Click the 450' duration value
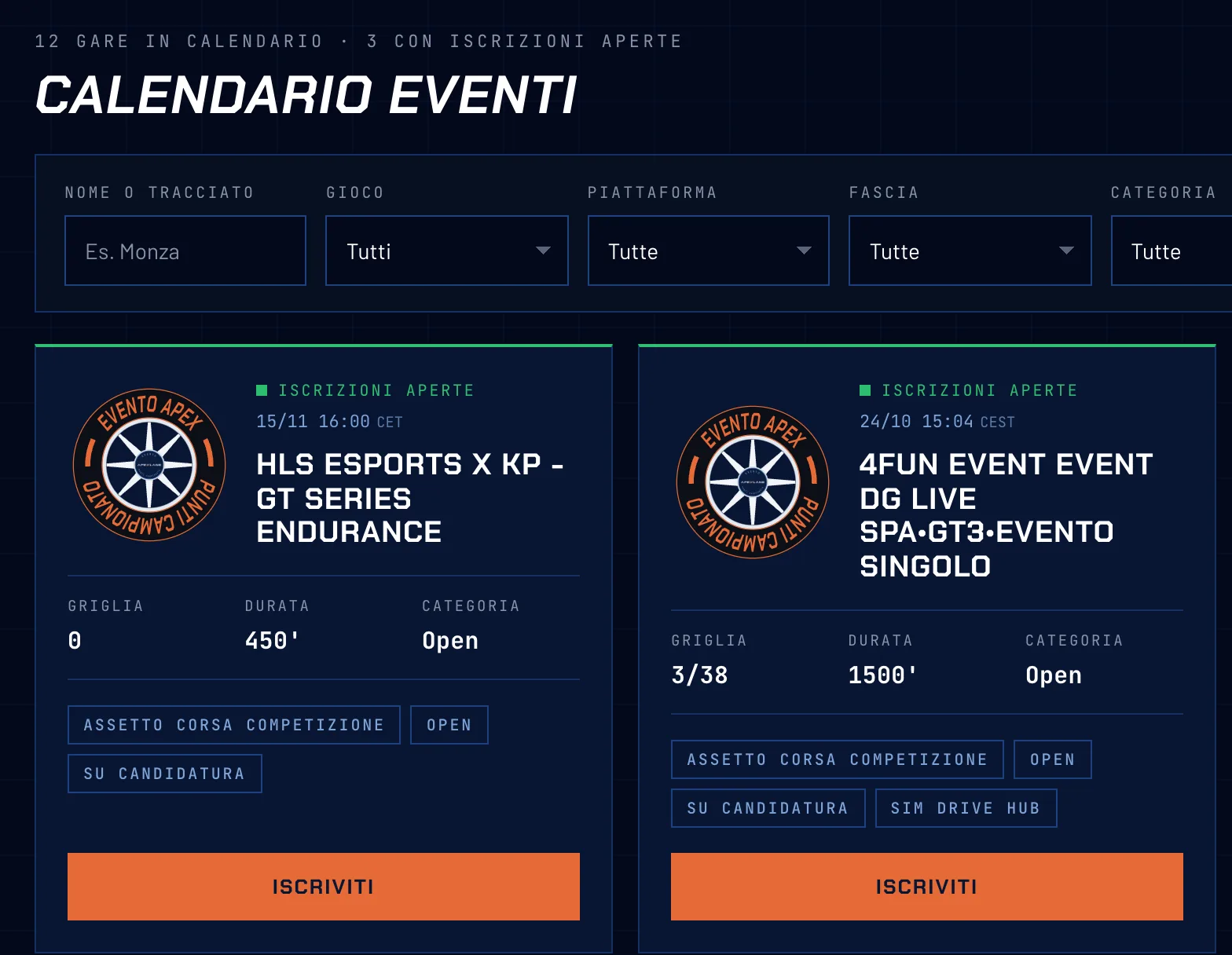1232x955 pixels. coord(272,641)
